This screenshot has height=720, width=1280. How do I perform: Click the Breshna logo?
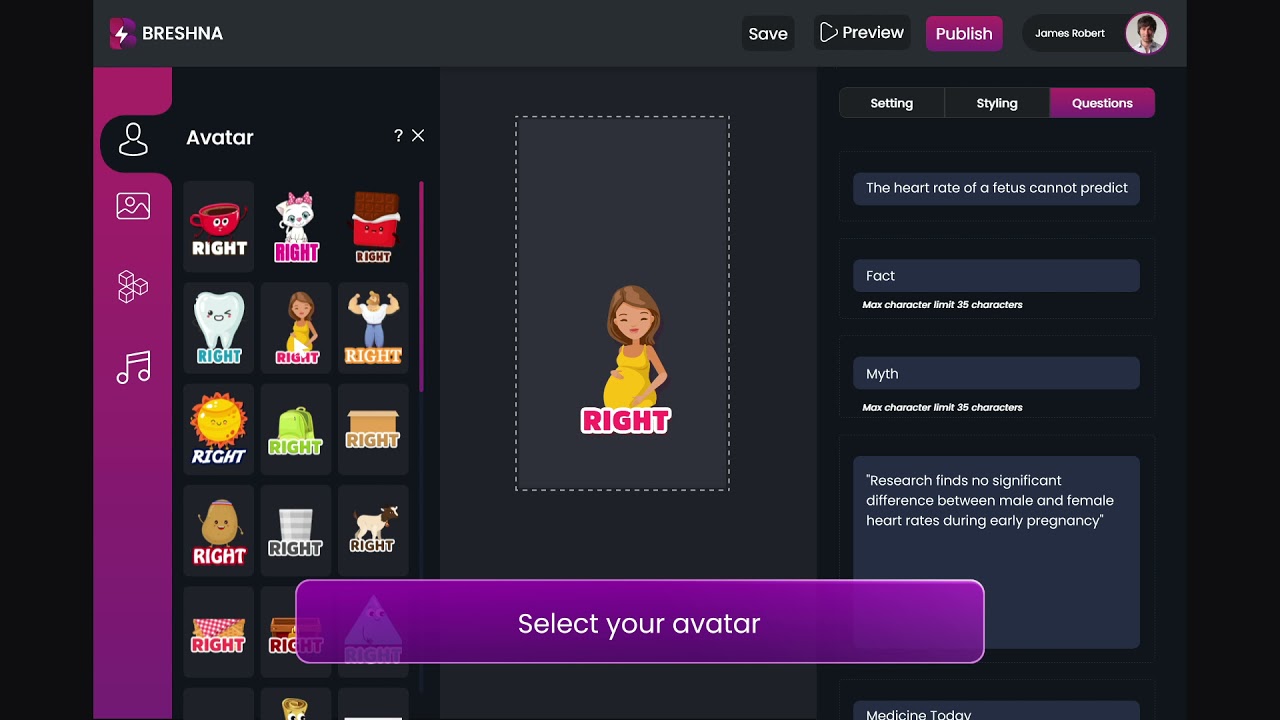point(166,33)
